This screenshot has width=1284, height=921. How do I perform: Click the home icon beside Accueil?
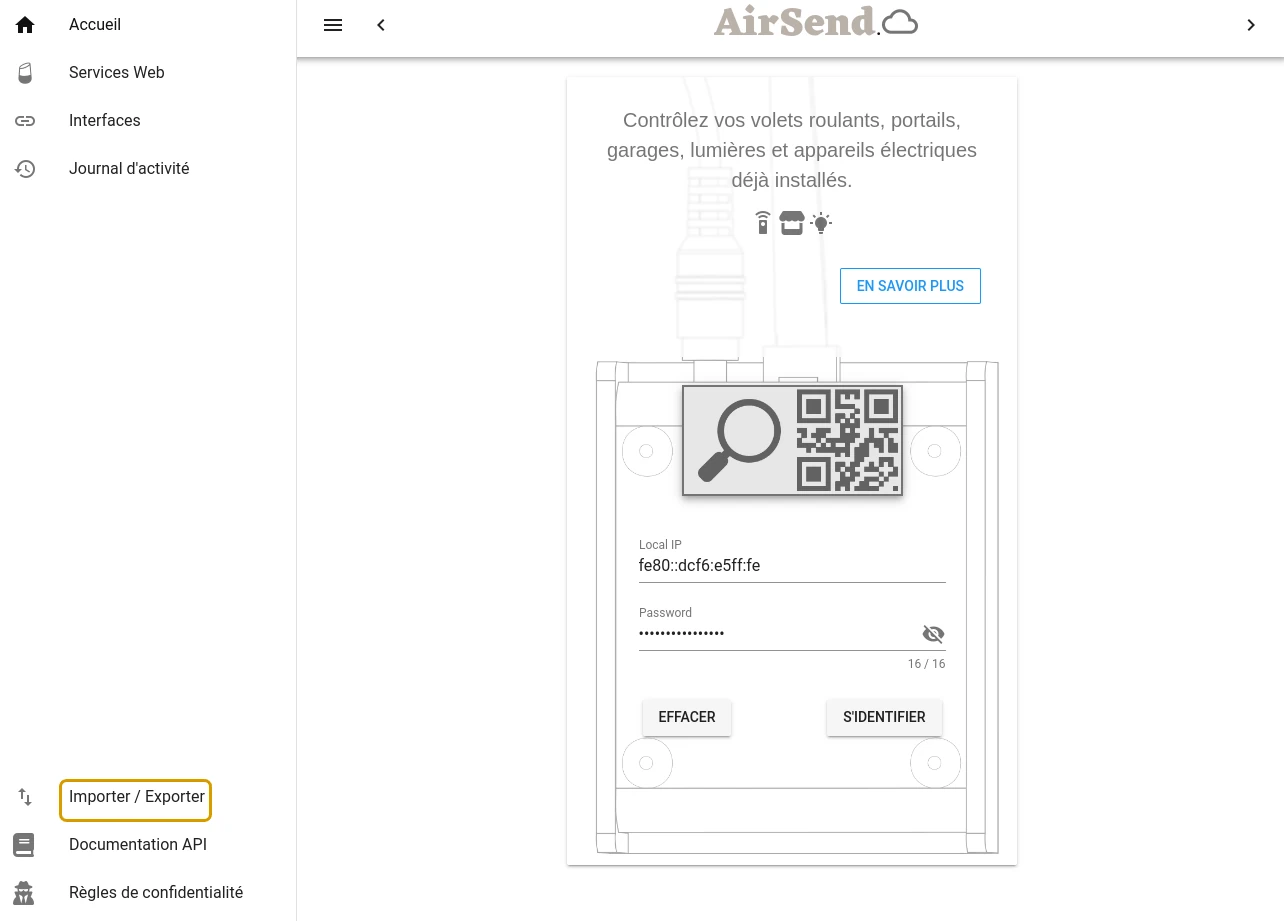[x=25, y=25]
